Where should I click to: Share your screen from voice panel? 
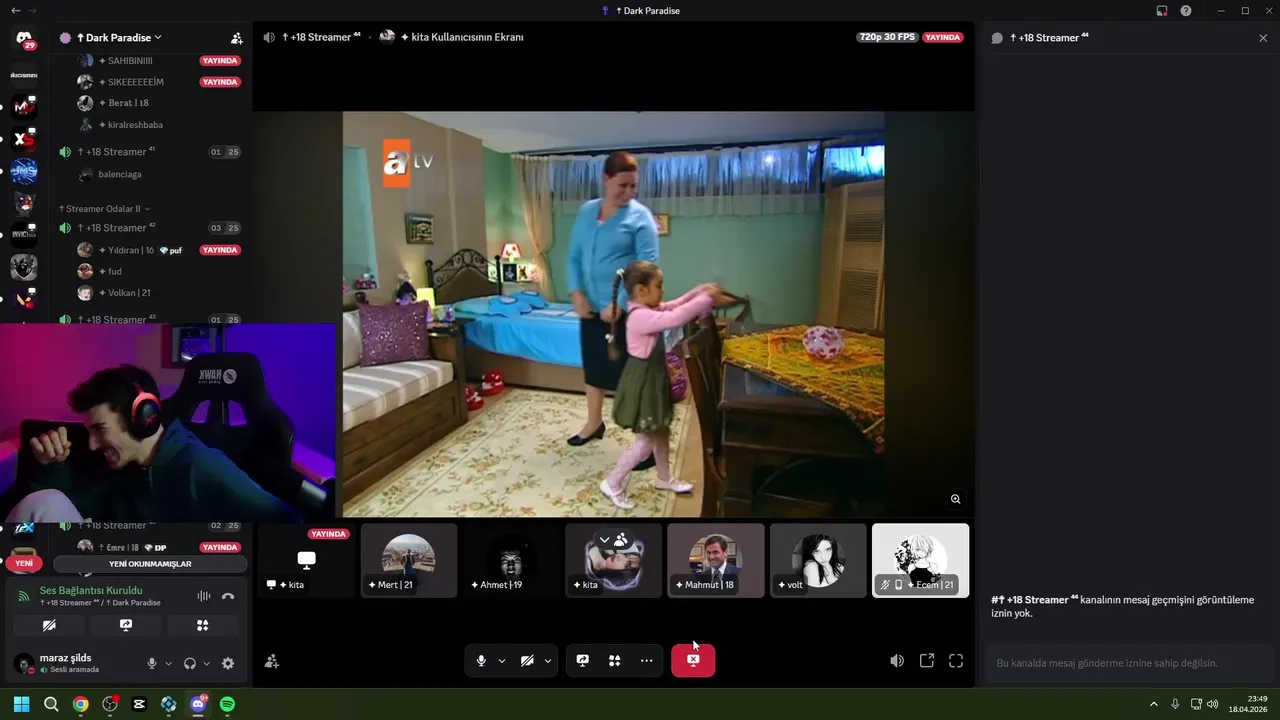(x=126, y=625)
